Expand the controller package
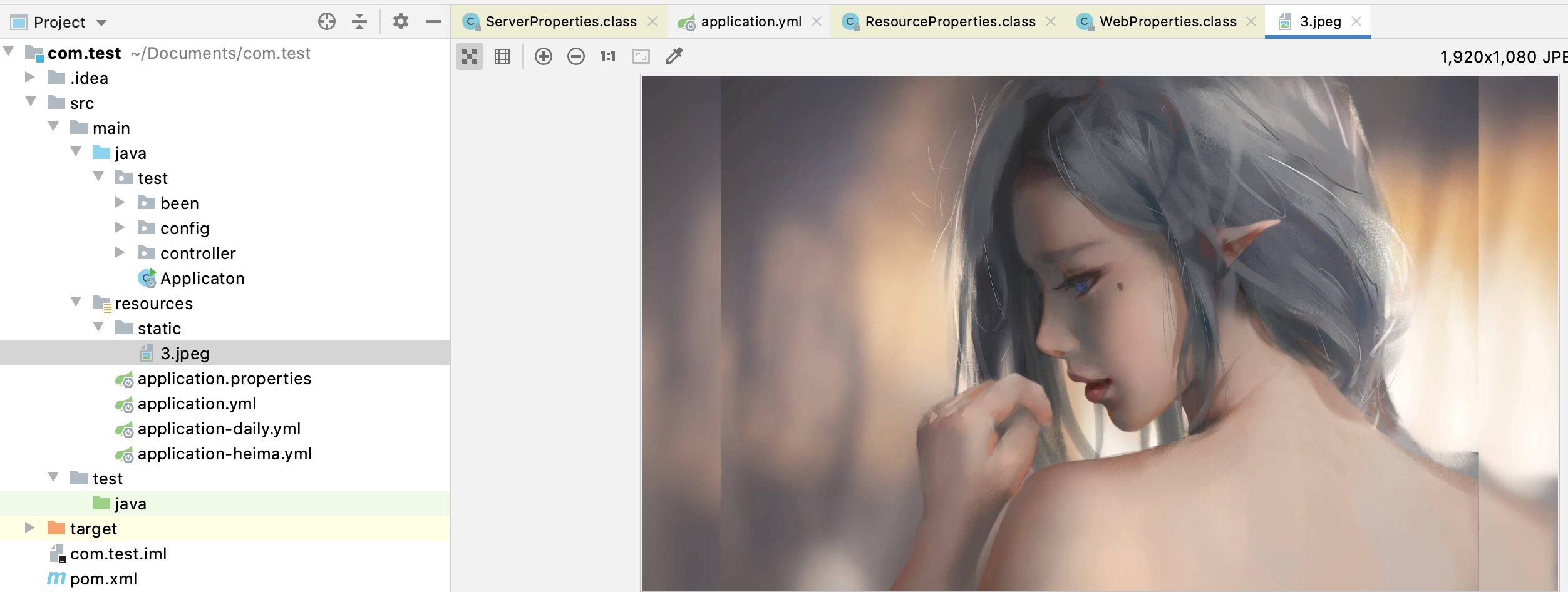This screenshot has height=592, width=1568. pyautogui.click(x=120, y=252)
